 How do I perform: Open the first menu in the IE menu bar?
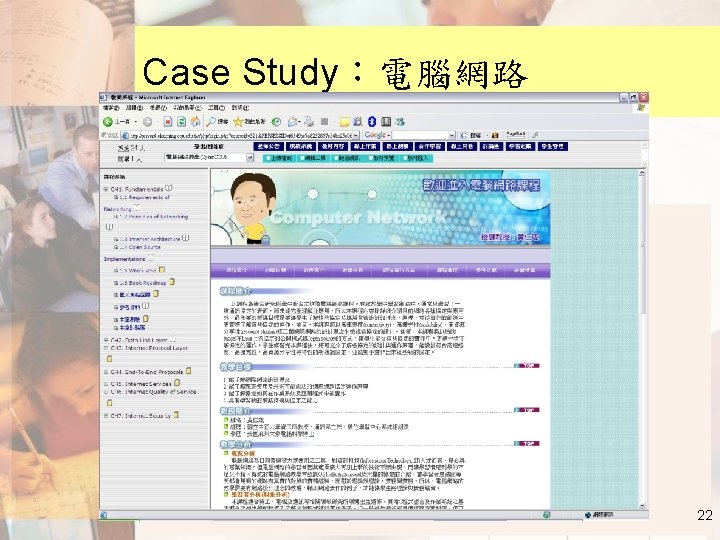click(111, 108)
